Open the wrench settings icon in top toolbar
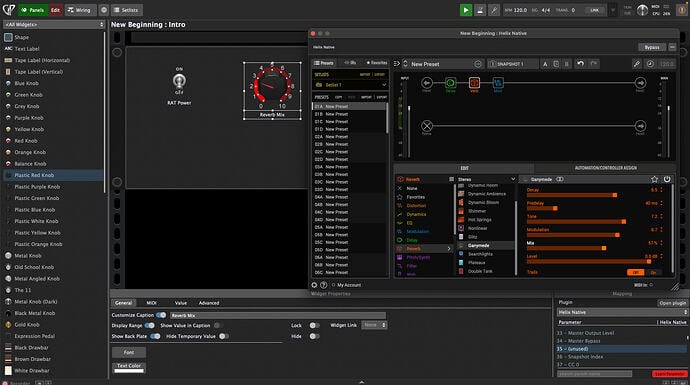 494,10
